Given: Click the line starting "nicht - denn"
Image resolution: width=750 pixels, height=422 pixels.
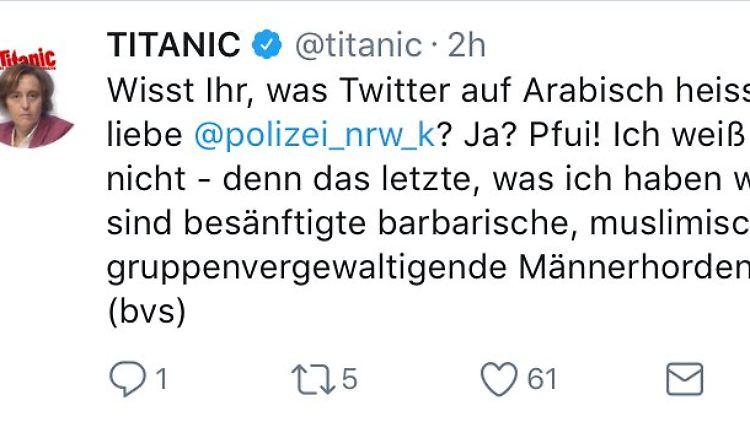Looking at the screenshot, I should (420, 180).
